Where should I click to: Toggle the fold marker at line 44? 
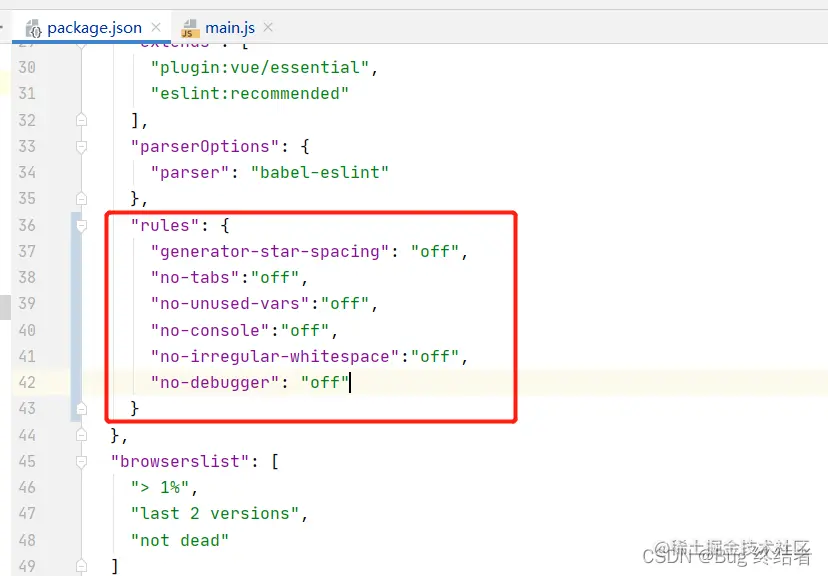(81, 435)
